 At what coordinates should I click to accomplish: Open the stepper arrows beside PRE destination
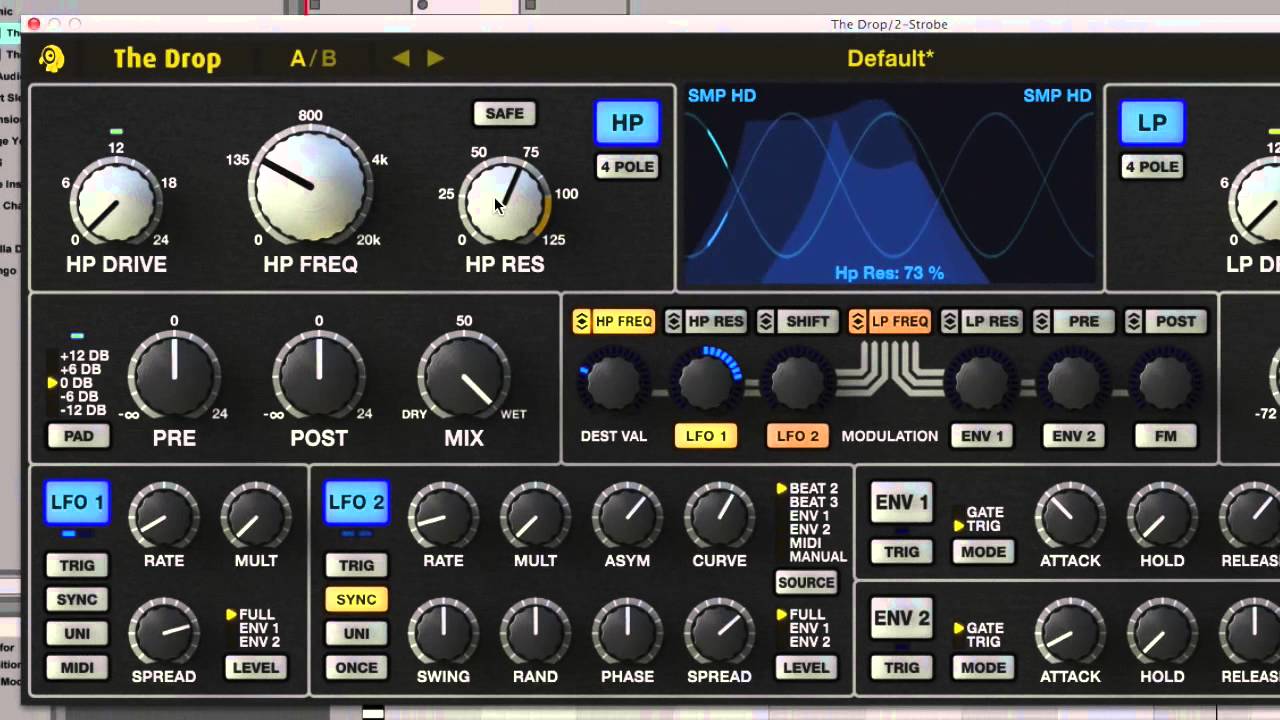[x=1042, y=321]
